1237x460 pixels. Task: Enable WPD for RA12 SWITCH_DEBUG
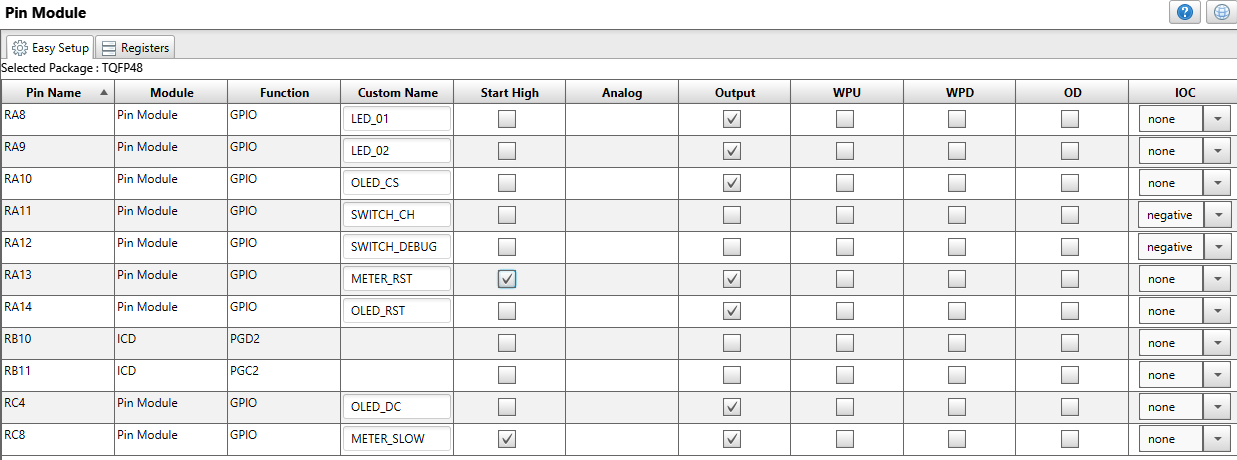[957, 247]
